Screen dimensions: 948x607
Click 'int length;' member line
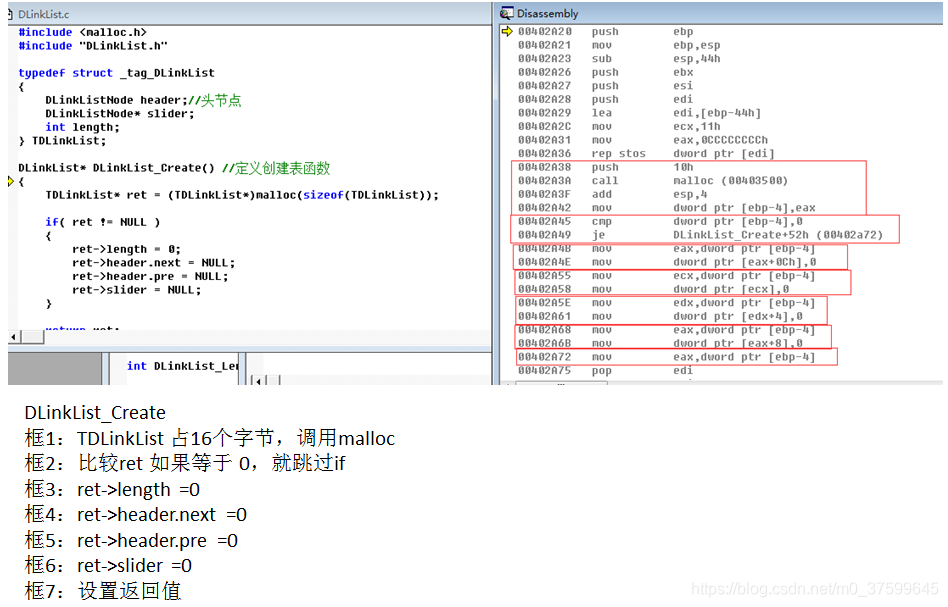(x=82, y=127)
